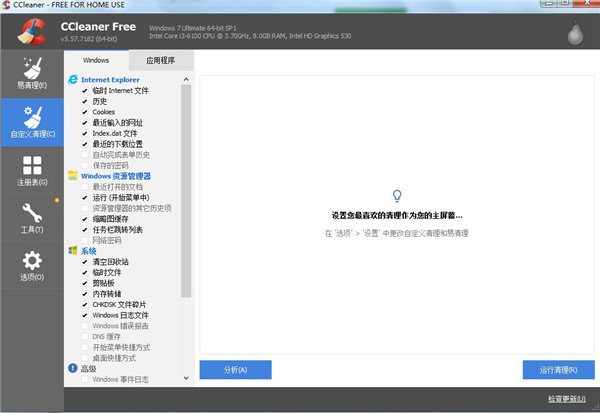Image resolution: width=600 pixels, height=413 pixels.
Task: Click the lightbulb tip icon
Action: 397,196
